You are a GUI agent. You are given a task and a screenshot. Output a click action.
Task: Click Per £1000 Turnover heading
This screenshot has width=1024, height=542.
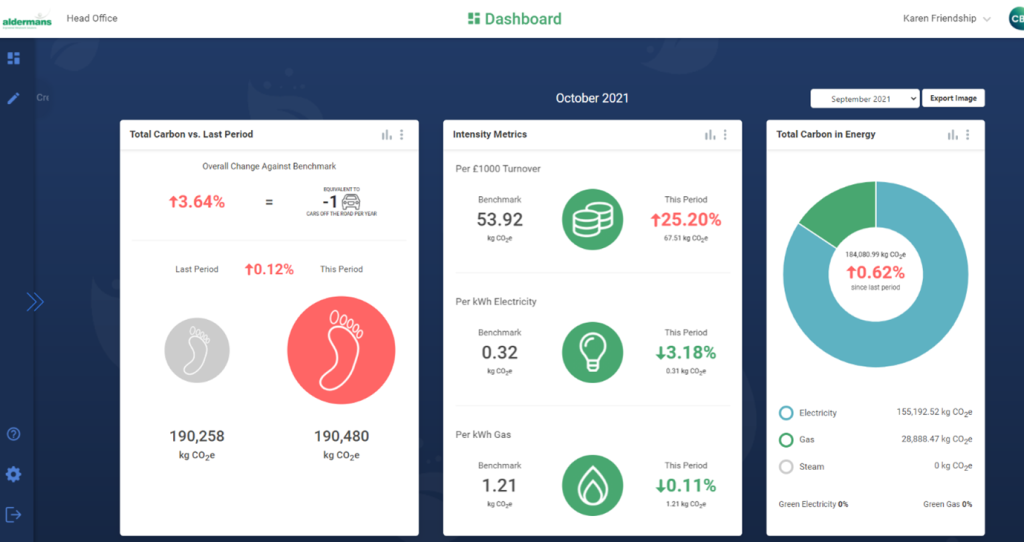click(498, 169)
